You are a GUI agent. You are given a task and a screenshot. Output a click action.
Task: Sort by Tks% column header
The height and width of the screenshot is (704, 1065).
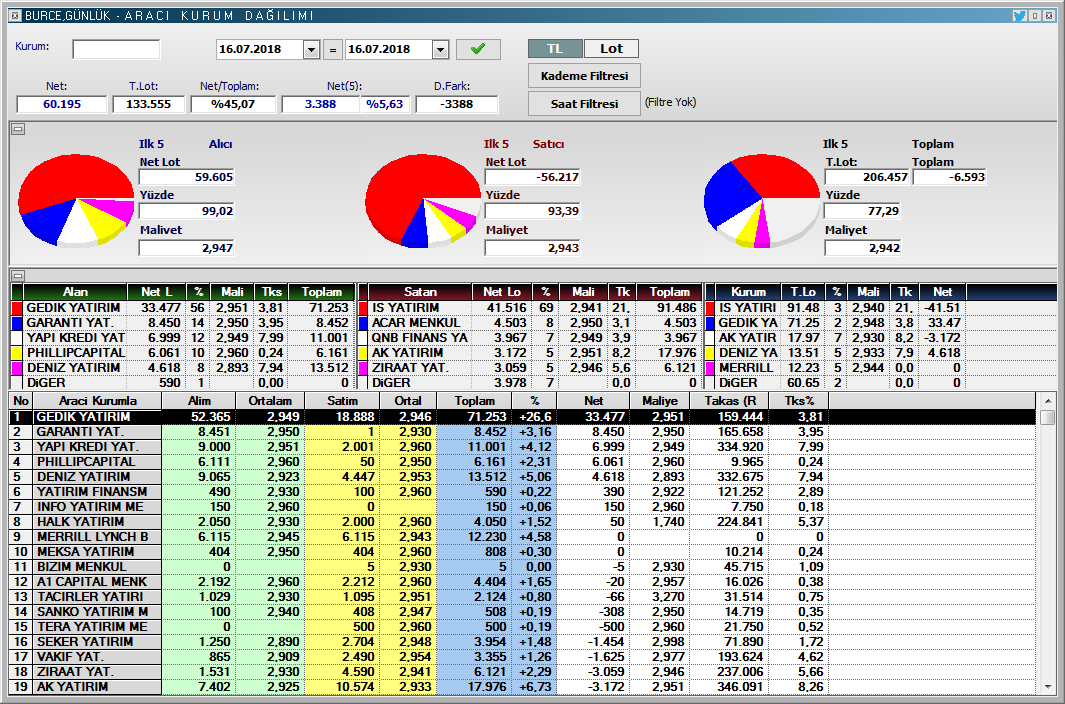799,401
